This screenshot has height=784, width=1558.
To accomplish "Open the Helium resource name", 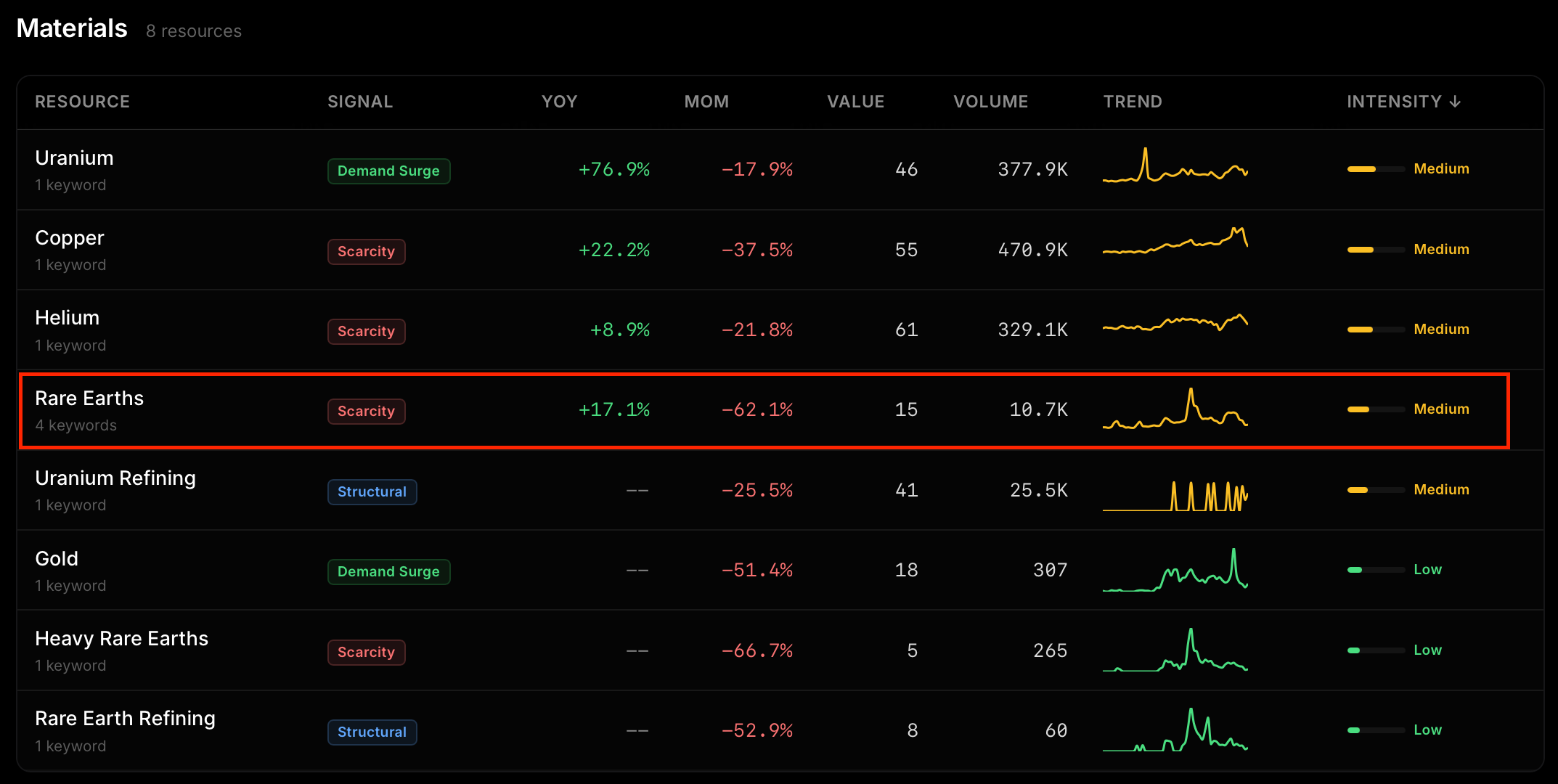I will pyautogui.click(x=67, y=318).
